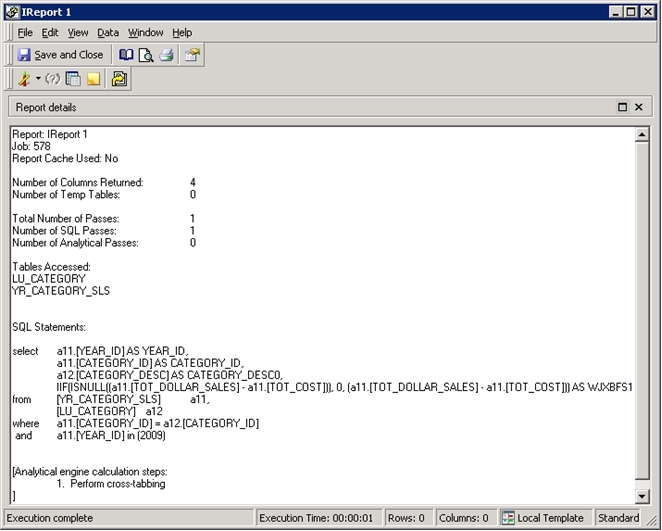Click scrollbar up arrow in report details
The width and height of the screenshot is (662, 531).
pyautogui.click(x=642, y=135)
